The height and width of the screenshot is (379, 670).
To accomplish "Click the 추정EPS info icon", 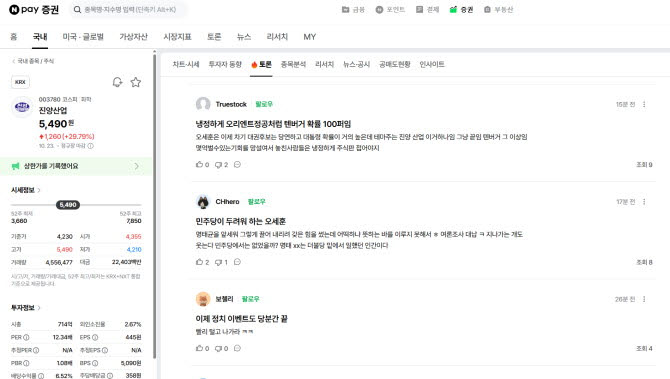I will click(x=105, y=350).
